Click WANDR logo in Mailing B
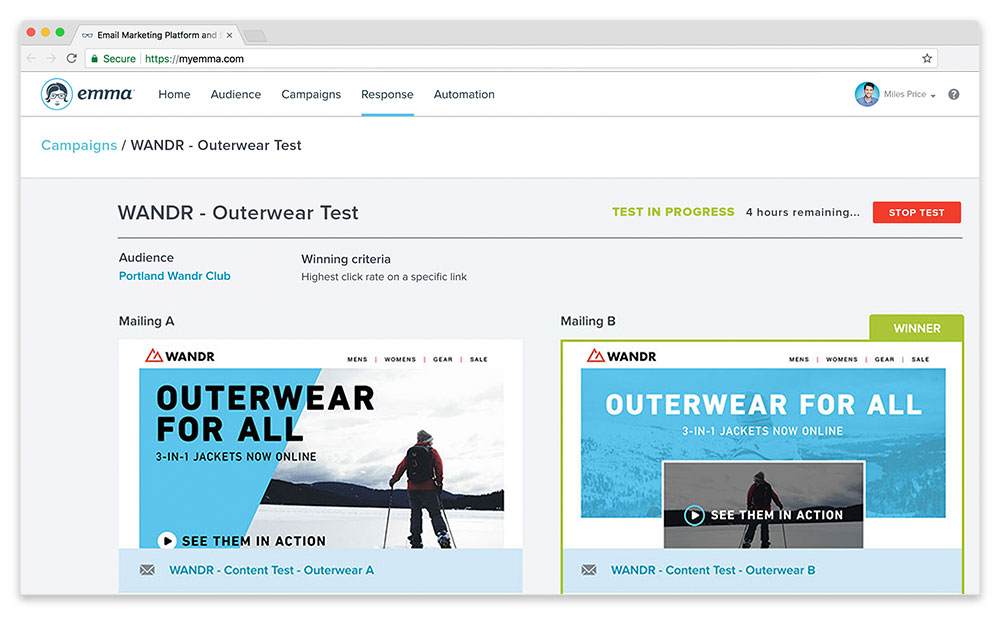The image size is (1000, 617). (x=622, y=356)
